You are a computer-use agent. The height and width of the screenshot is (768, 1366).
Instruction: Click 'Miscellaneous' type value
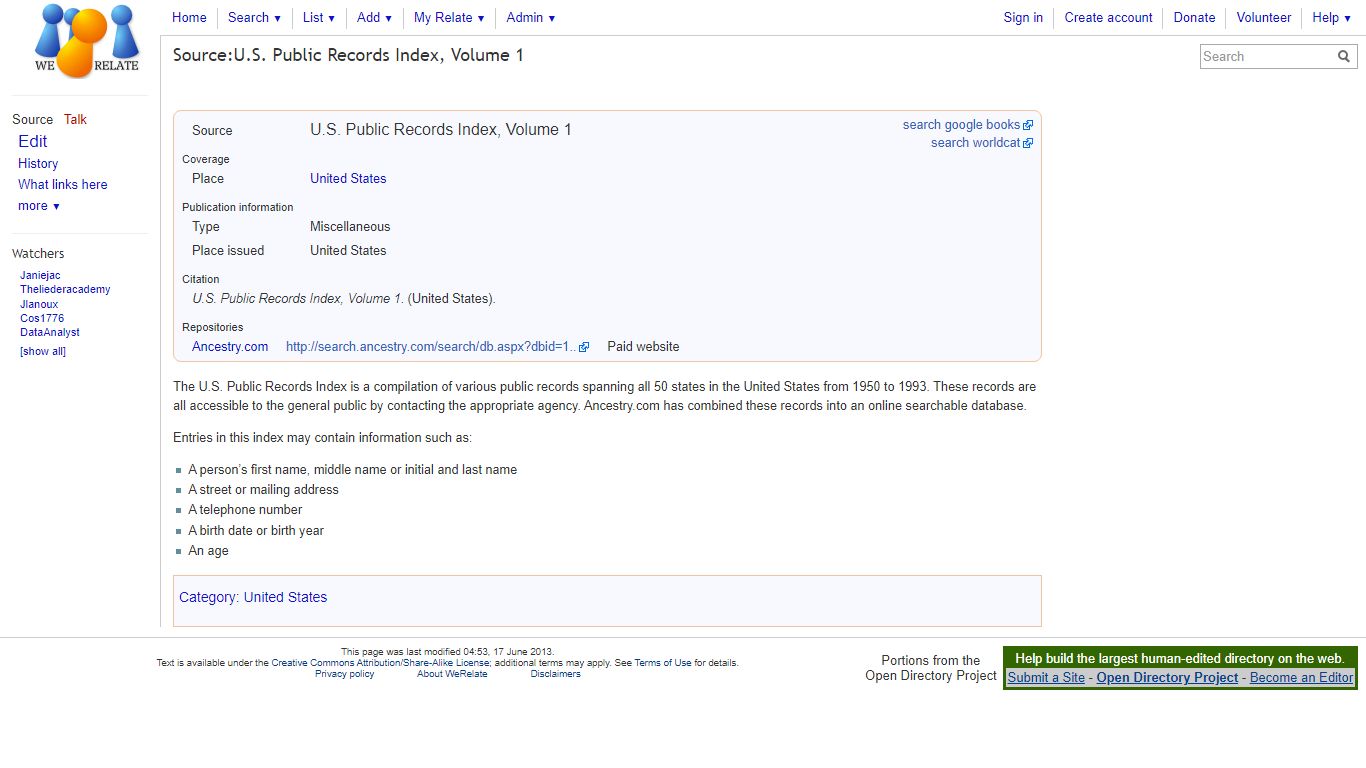[x=350, y=227]
